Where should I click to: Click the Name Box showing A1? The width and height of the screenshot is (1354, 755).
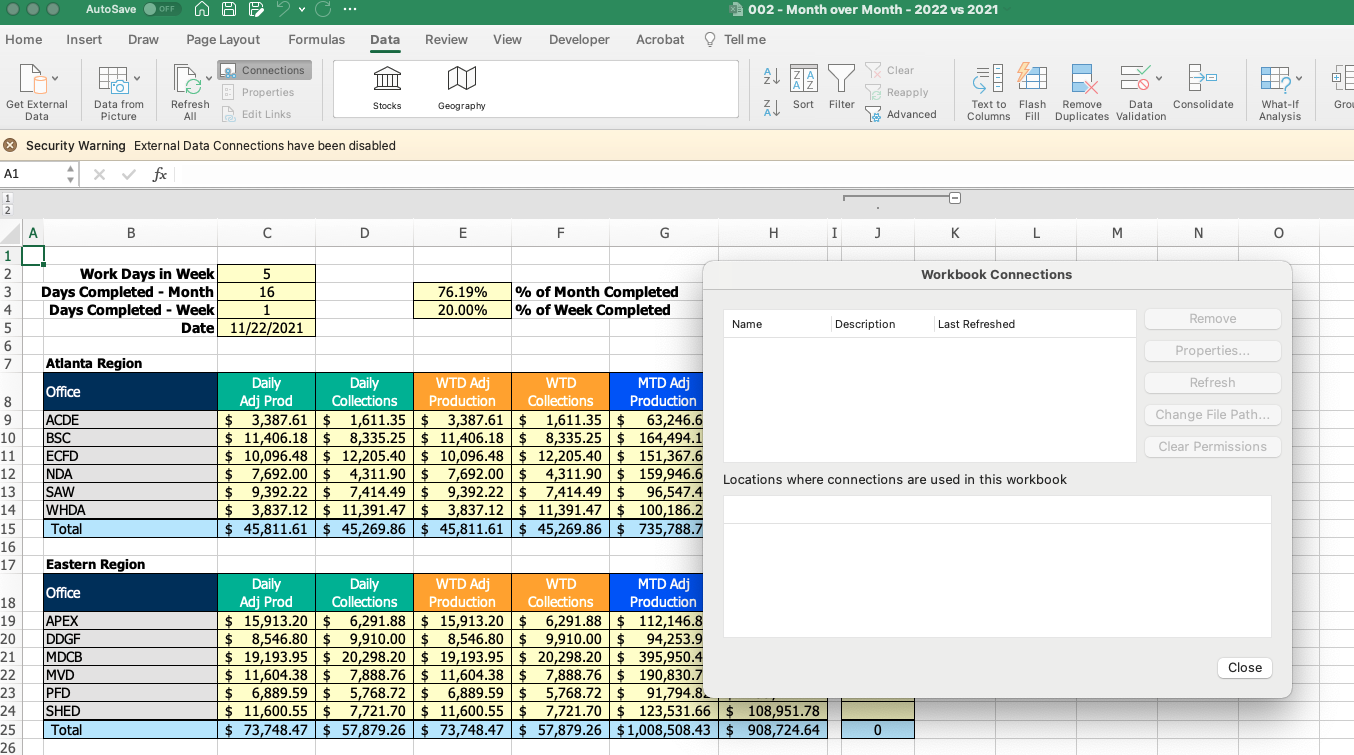tap(30, 174)
